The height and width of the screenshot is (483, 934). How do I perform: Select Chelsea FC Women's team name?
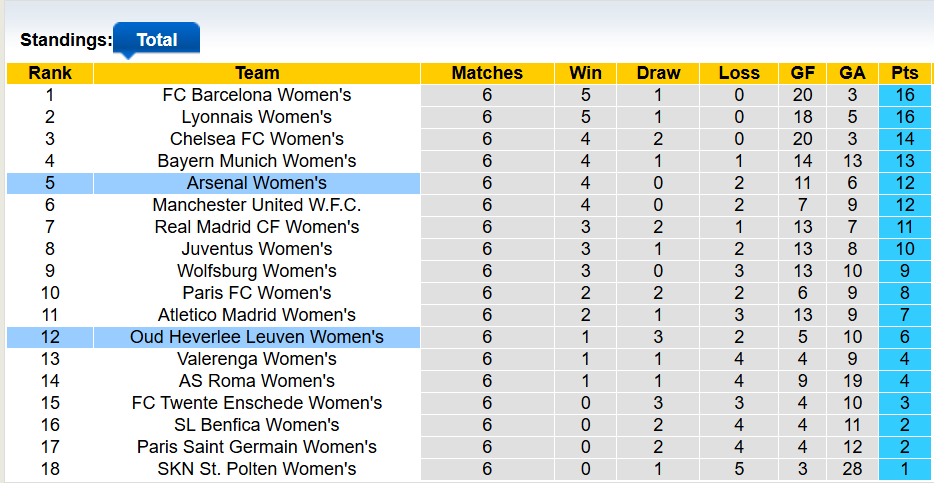point(257,139)
